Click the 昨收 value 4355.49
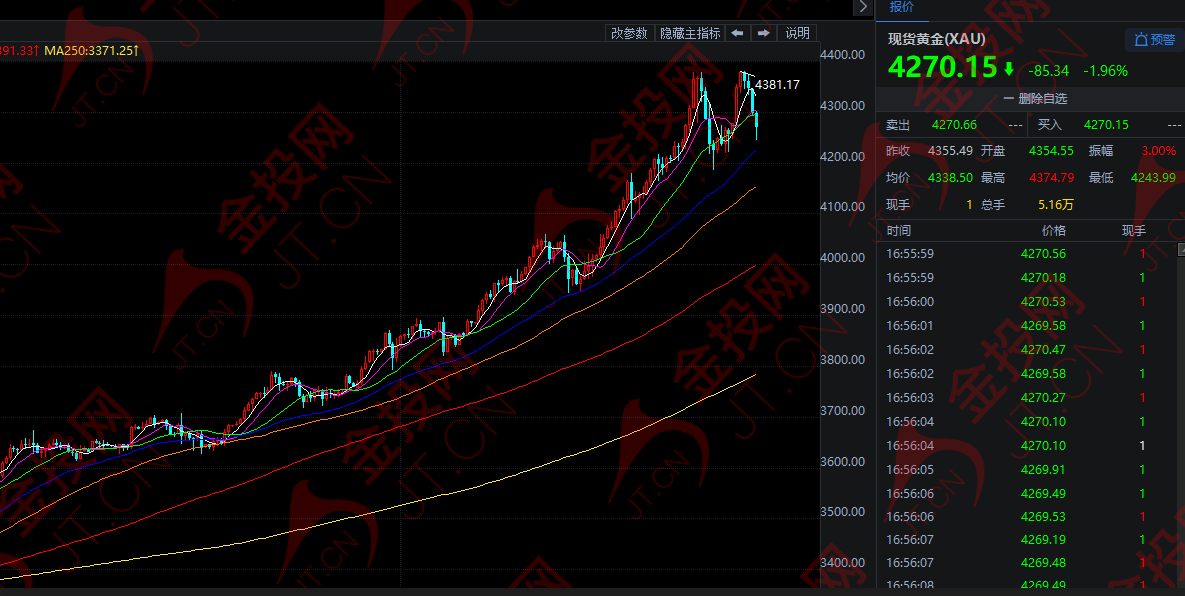This screenshot has height=596, width=1185. pos(950,150)
